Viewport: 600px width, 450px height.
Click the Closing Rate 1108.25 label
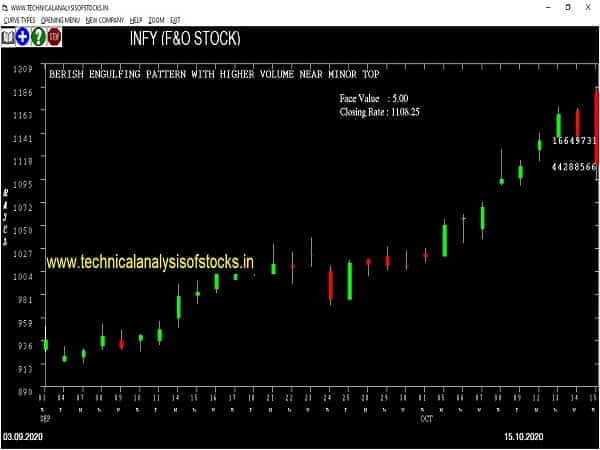point(379,113)
